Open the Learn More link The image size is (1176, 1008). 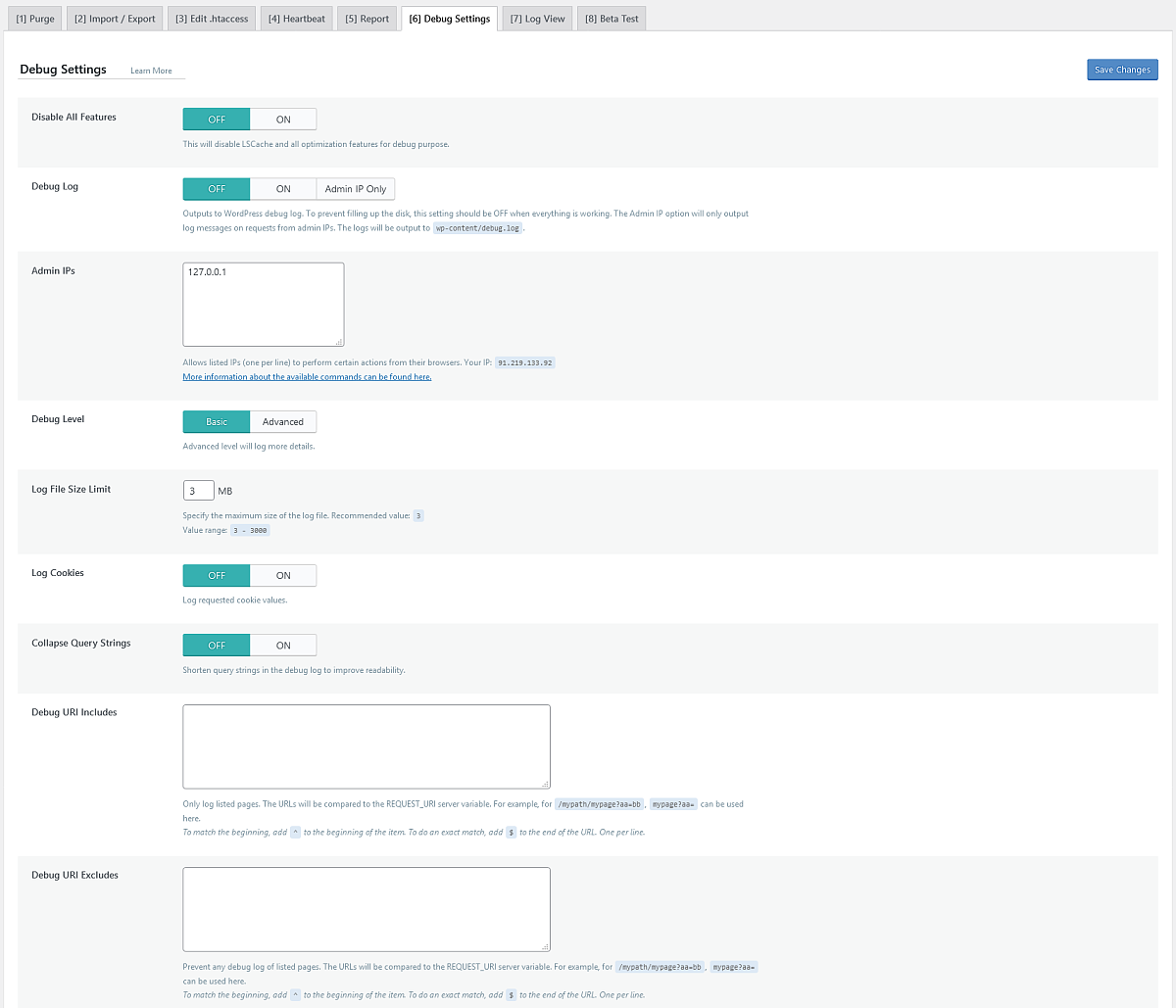tap(151, 71)
